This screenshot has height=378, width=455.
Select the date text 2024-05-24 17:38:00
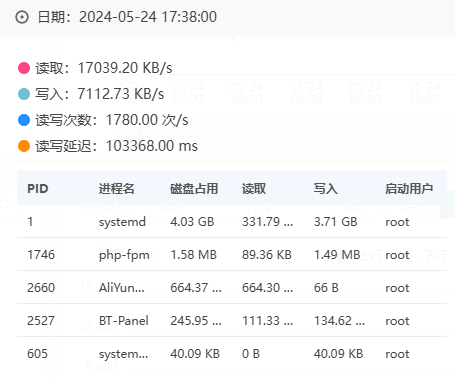(148, 17)
